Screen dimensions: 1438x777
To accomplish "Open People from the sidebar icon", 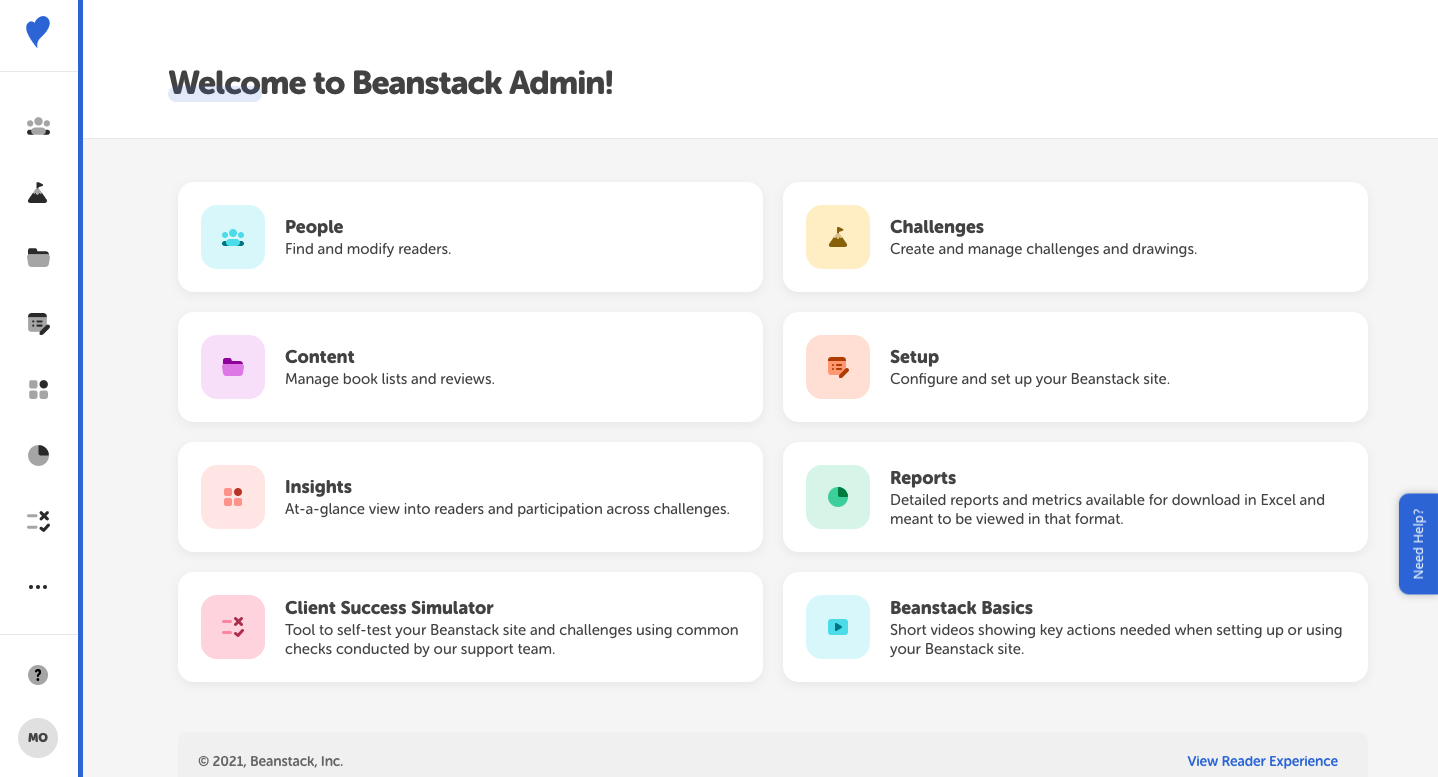I will coord(38,126).
